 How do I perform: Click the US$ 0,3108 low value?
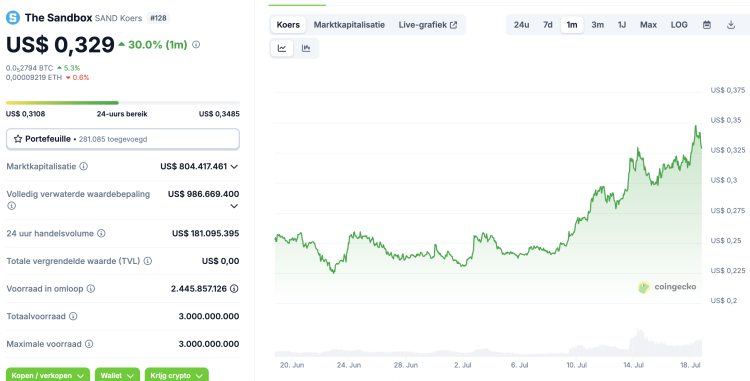tap(25, 114)
